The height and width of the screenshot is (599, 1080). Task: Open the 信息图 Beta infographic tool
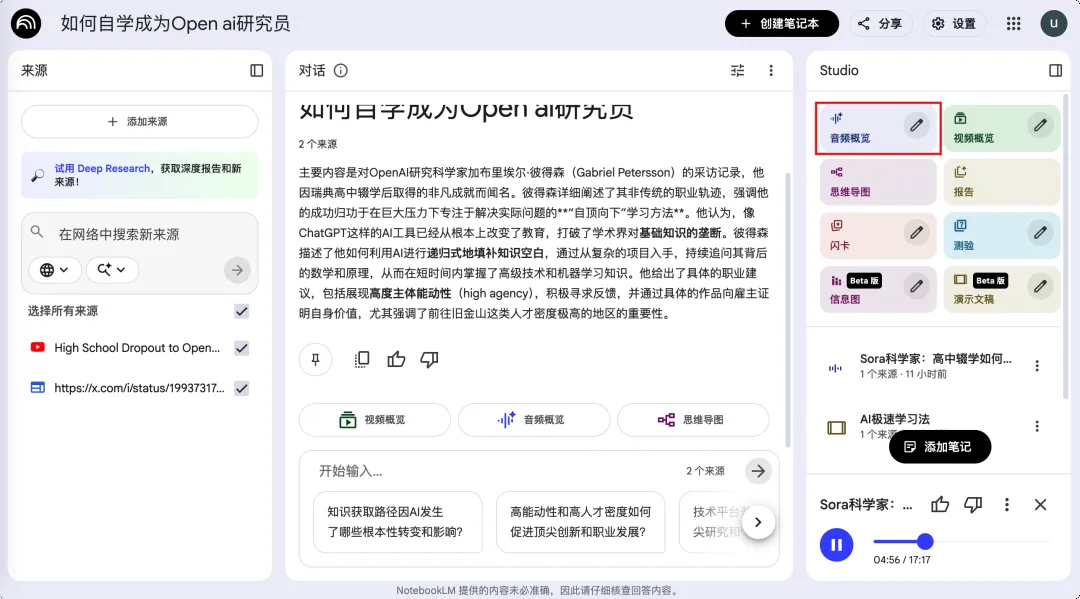coord(862,289)
